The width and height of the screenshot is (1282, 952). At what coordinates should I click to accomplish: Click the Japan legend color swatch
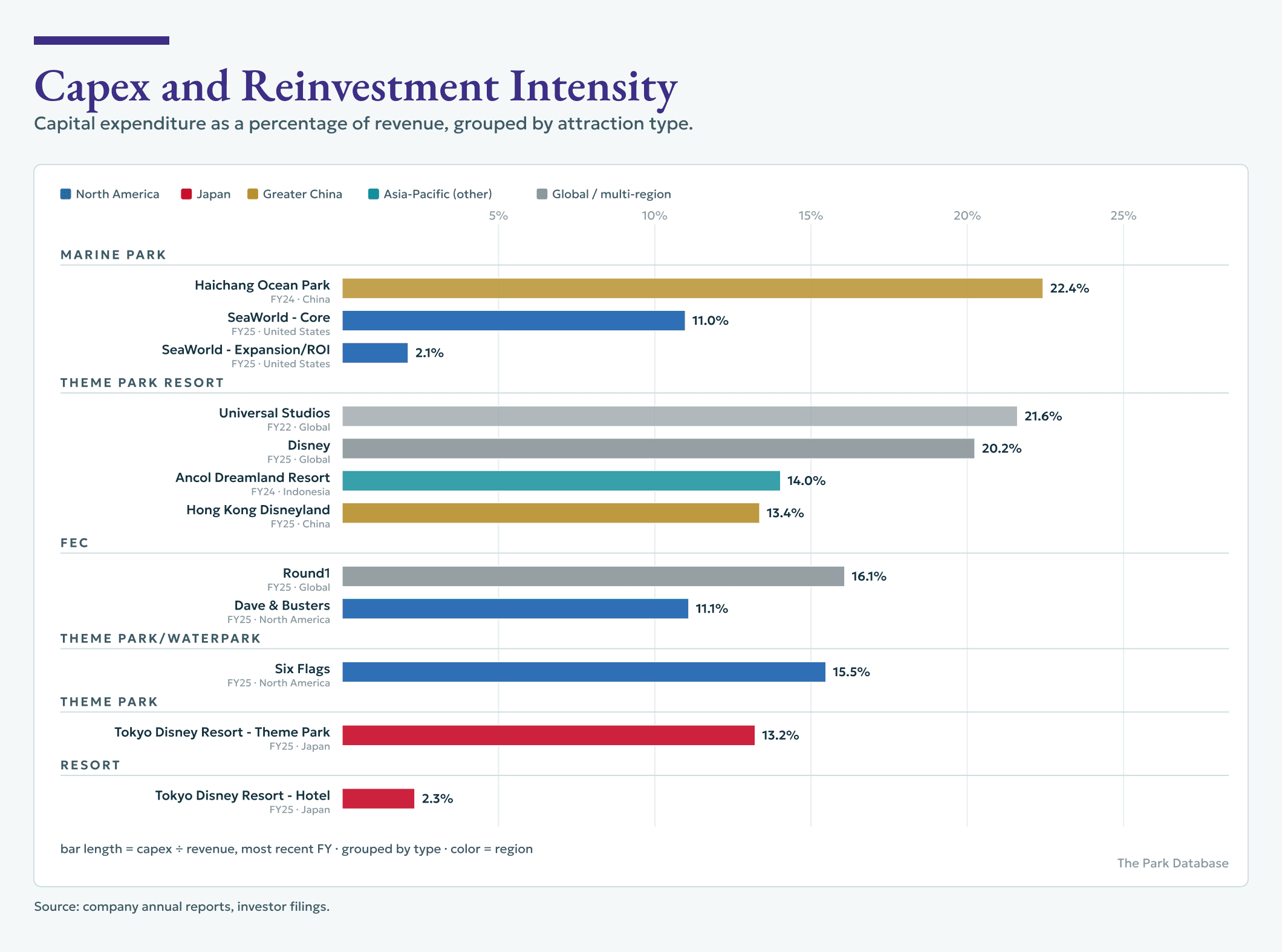pyautogui.click(x=186, y=194)
